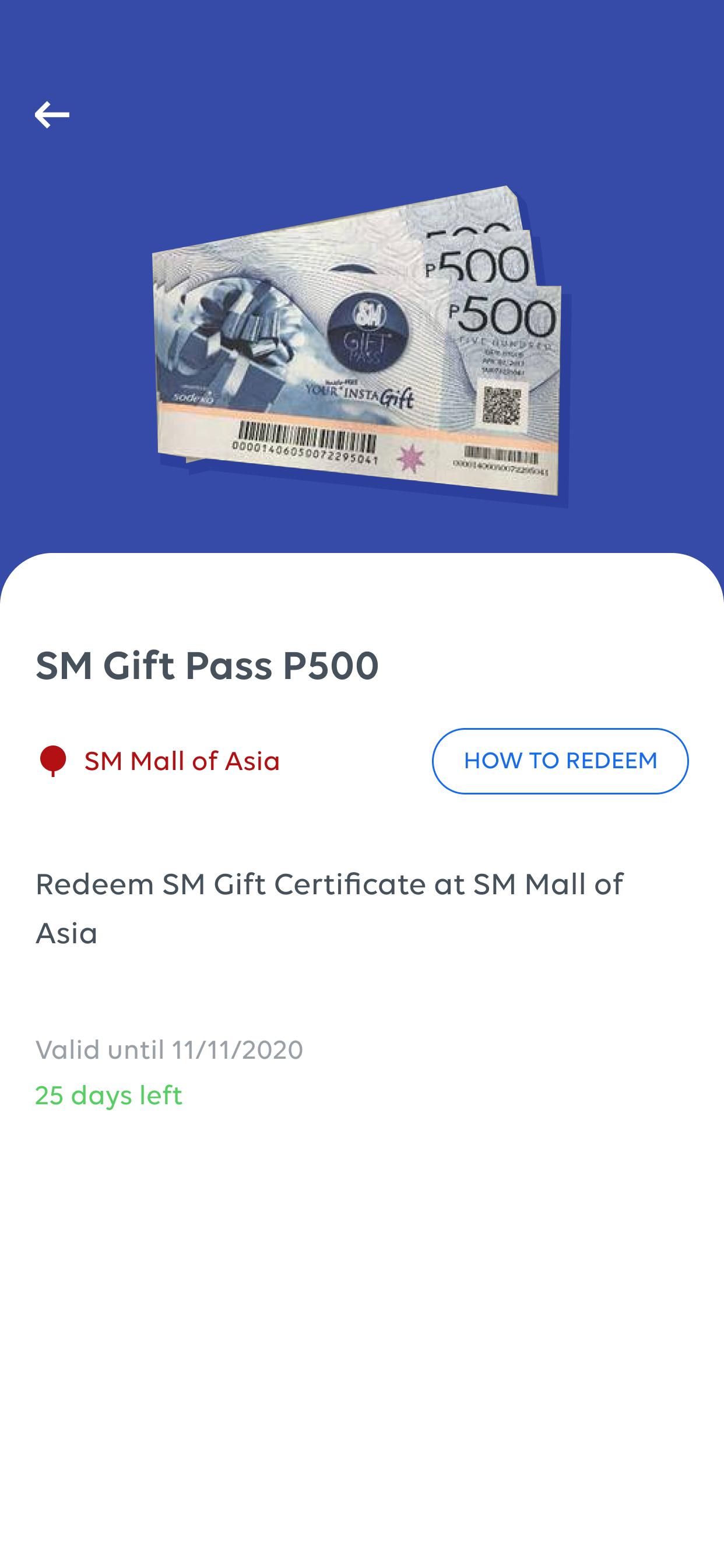Click the QR code on the gift pass
Screen dimensions: 724x1568
502,406
